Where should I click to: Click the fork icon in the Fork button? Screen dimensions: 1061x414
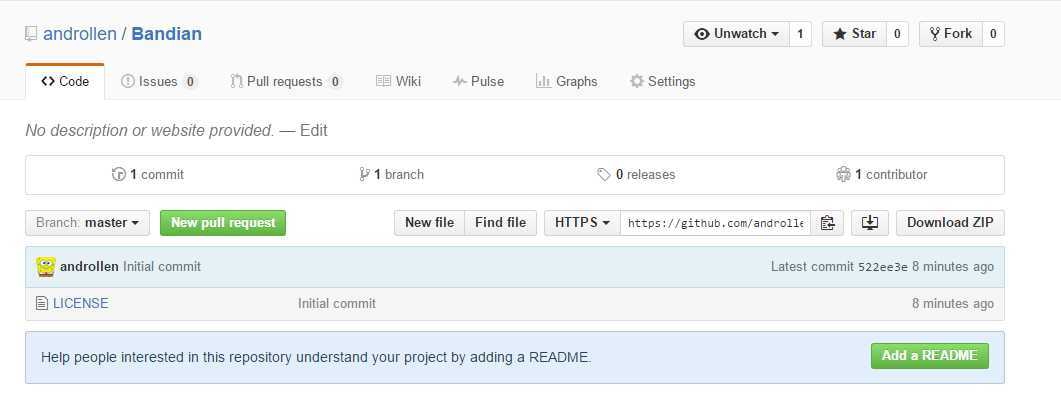tap(935, 34)
